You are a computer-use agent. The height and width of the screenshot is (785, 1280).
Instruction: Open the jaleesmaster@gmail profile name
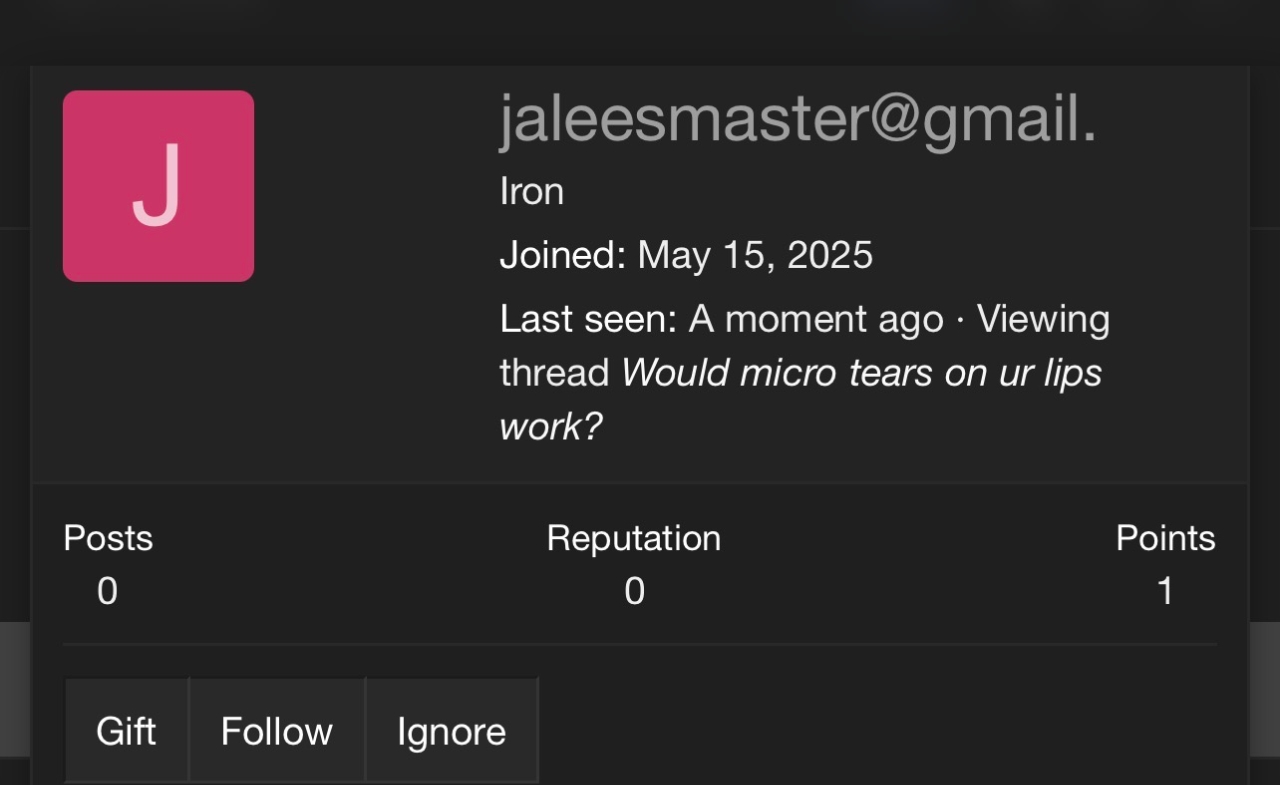coord(798,118)
